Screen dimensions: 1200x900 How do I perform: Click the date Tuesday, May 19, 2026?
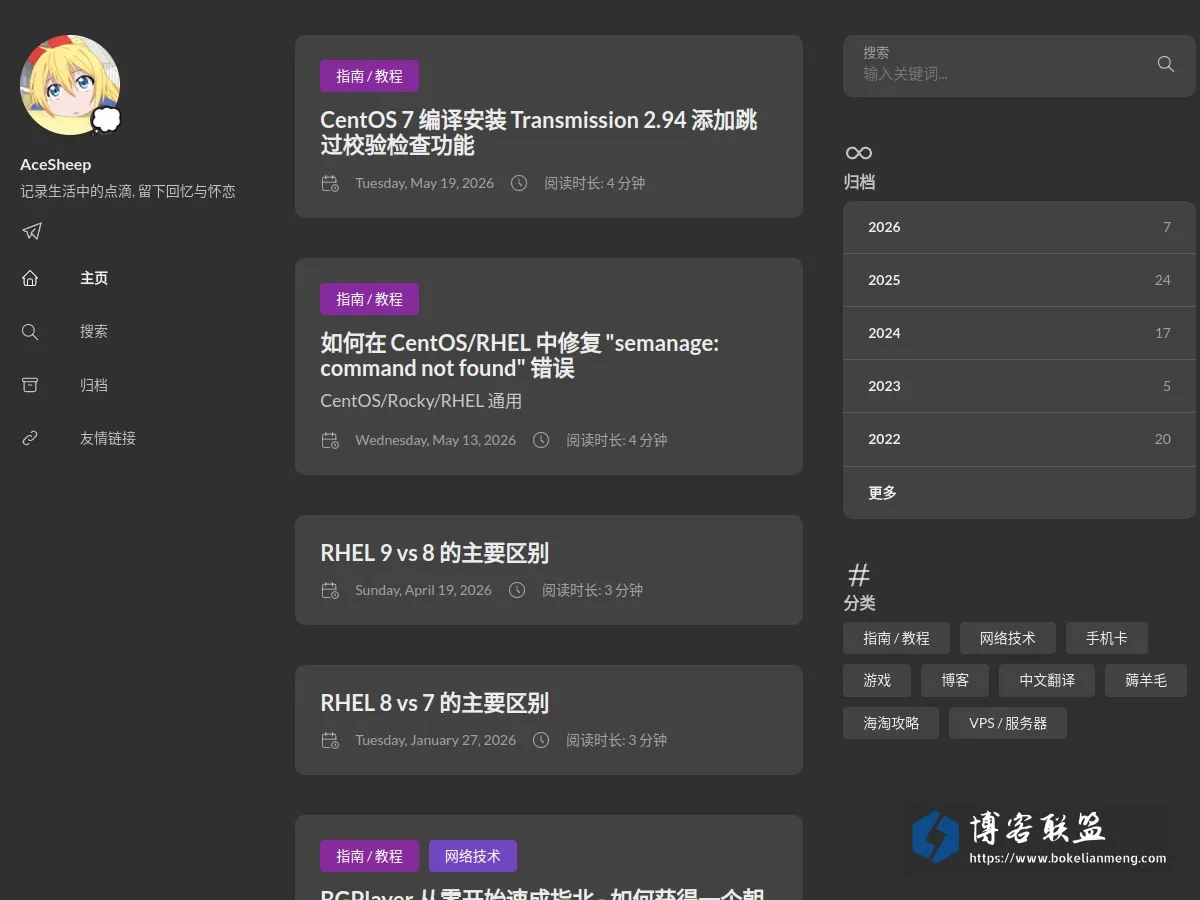tap(424, 183)
